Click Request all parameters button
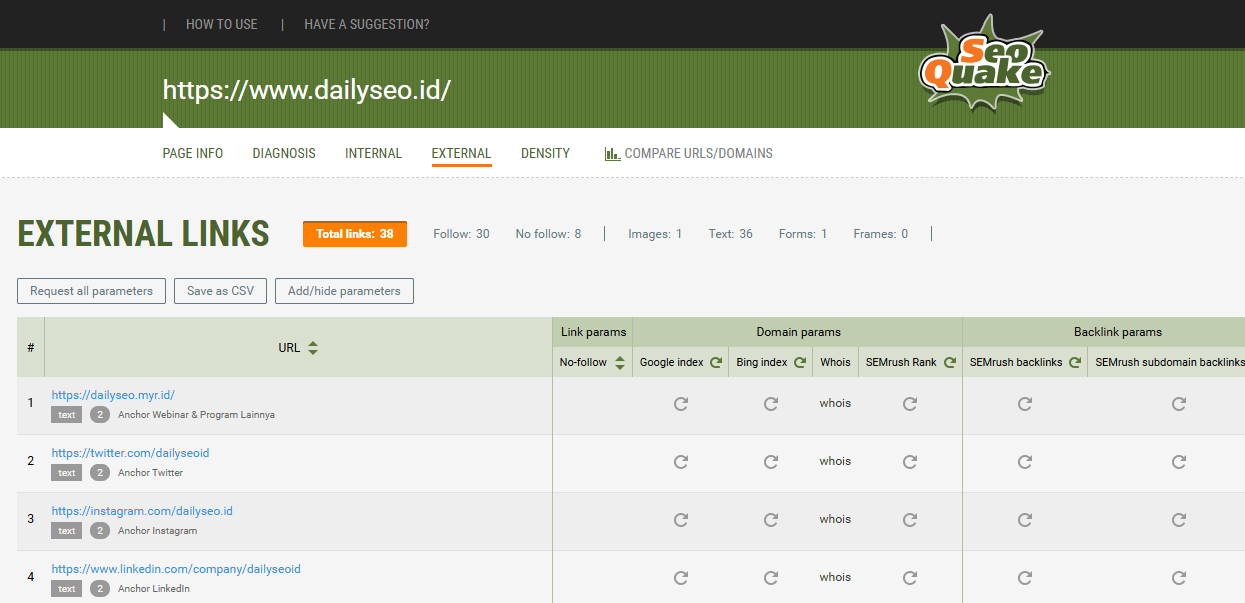The image size is (1245, 603). pyautogui.click(x=91, y=291)
